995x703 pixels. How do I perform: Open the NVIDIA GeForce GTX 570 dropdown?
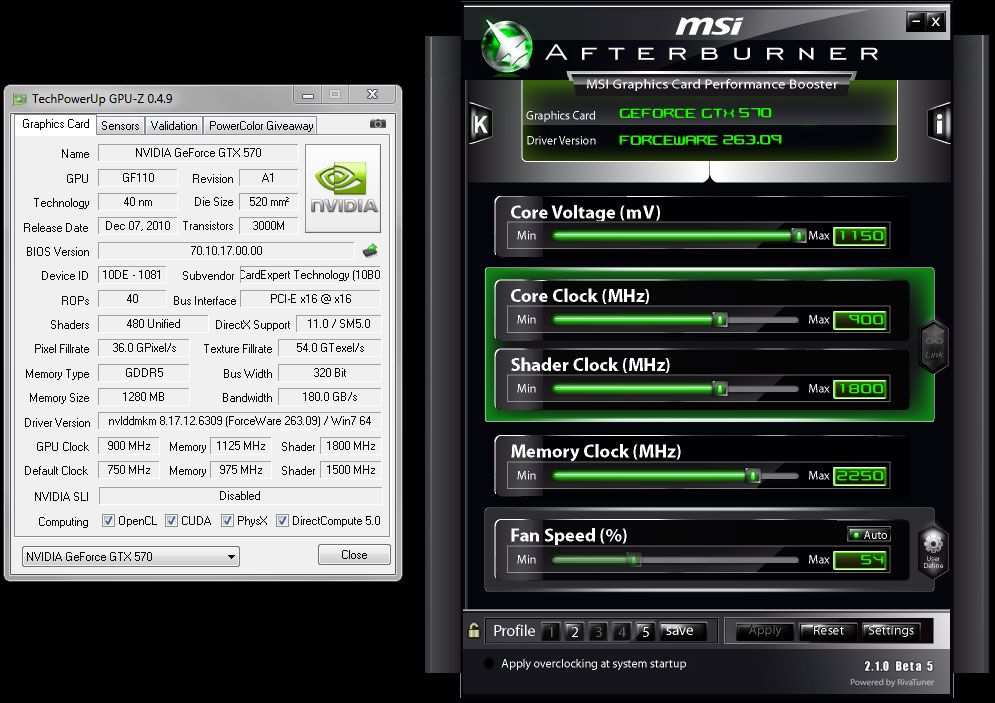[131, 556]
